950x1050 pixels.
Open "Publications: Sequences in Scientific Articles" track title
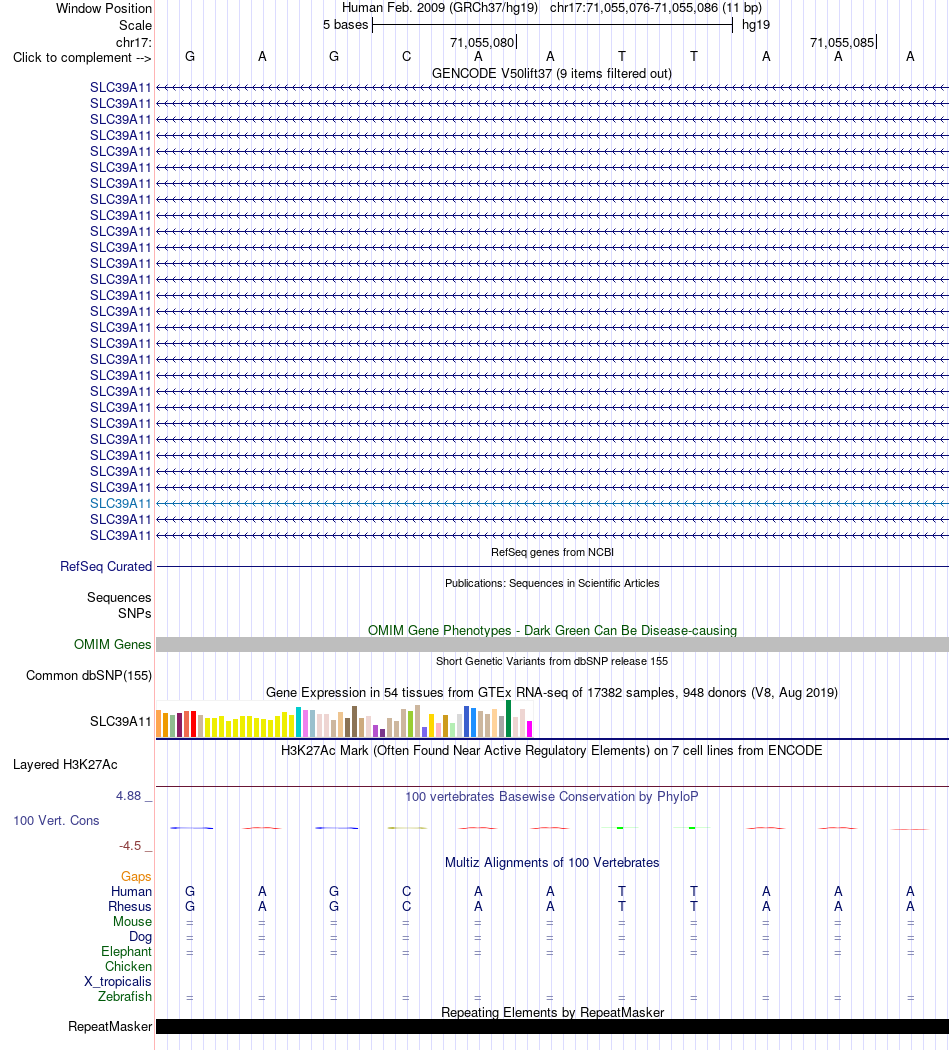coord(552,583)
